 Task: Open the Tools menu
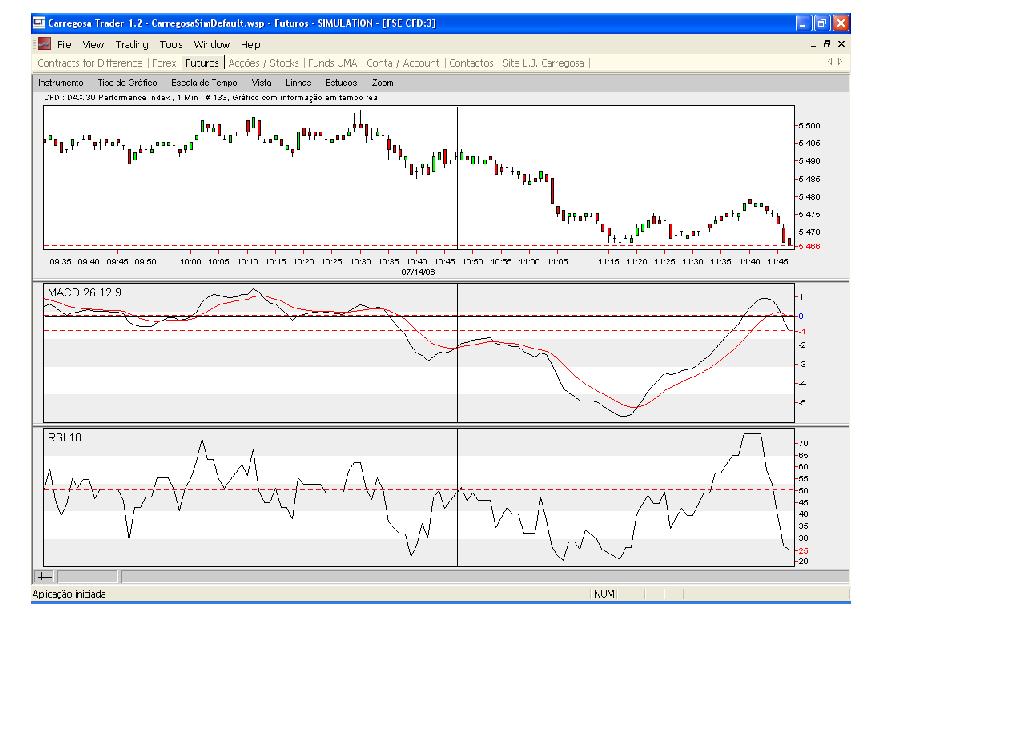(171, 44)
